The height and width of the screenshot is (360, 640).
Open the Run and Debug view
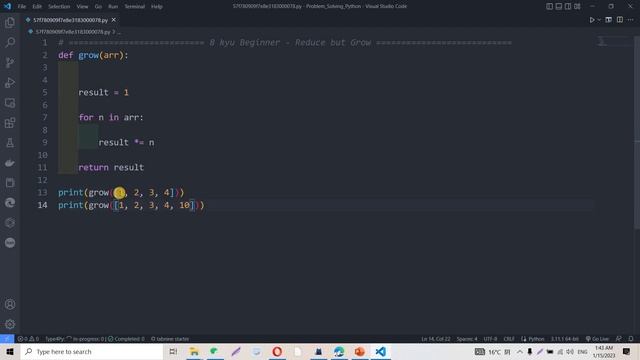tap(10, 82)
